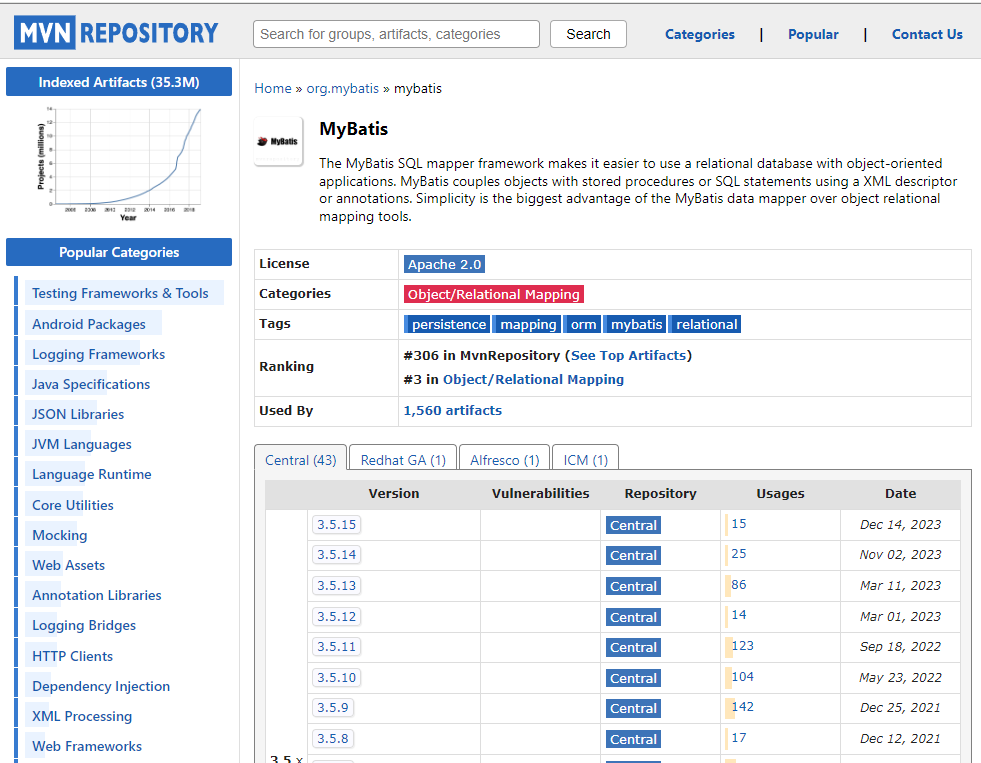
Task: Open 1,560 artifacts used-by link
Action: [452, 410]
